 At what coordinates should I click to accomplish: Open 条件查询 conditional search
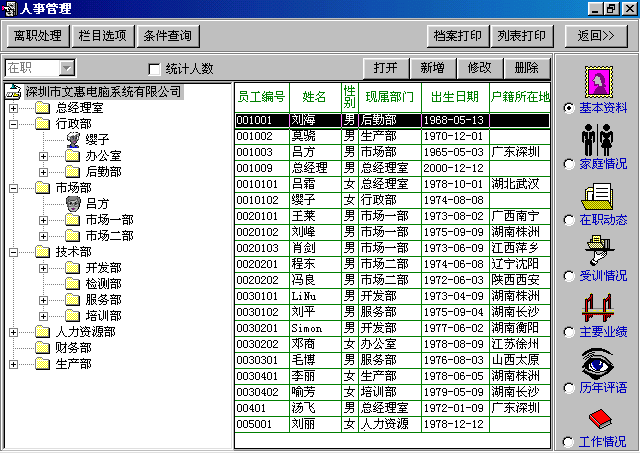168,36
